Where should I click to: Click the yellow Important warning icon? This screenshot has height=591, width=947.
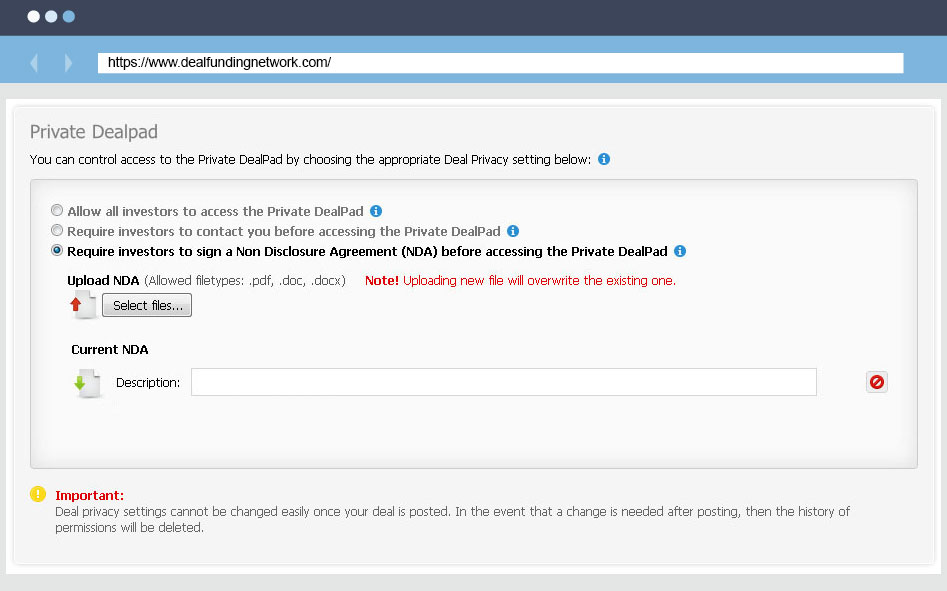pyautogui.click(x=38, y=494)
